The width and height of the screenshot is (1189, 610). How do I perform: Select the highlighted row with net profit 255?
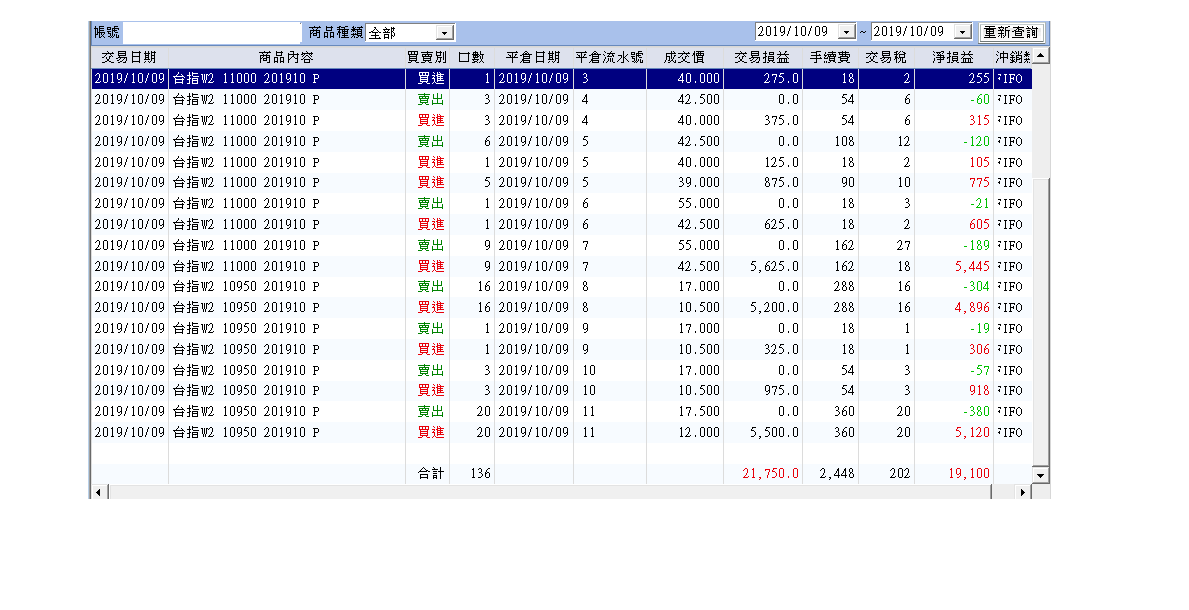(x=561, y=78)
